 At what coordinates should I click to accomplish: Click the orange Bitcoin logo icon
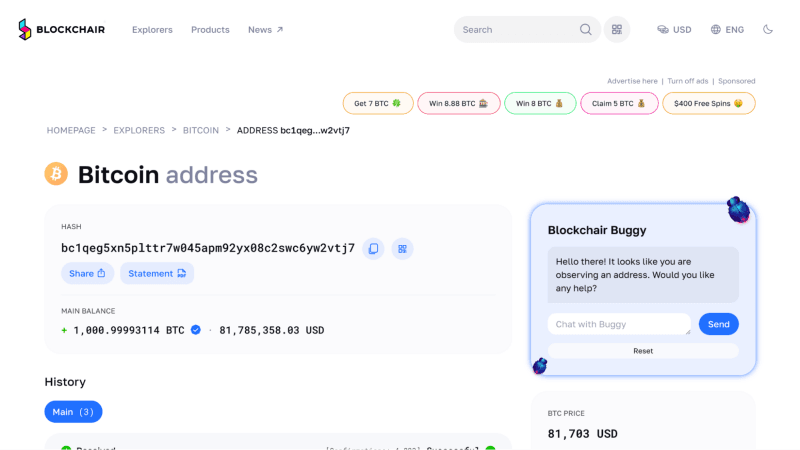point(56,173)
